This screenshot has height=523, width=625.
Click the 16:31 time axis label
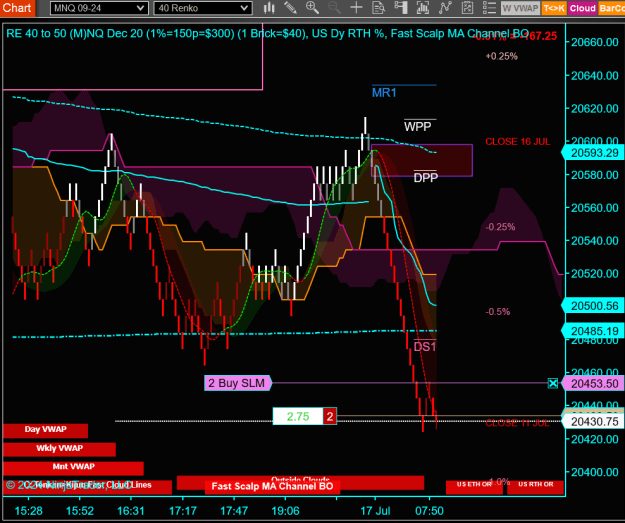click(131, 511)
